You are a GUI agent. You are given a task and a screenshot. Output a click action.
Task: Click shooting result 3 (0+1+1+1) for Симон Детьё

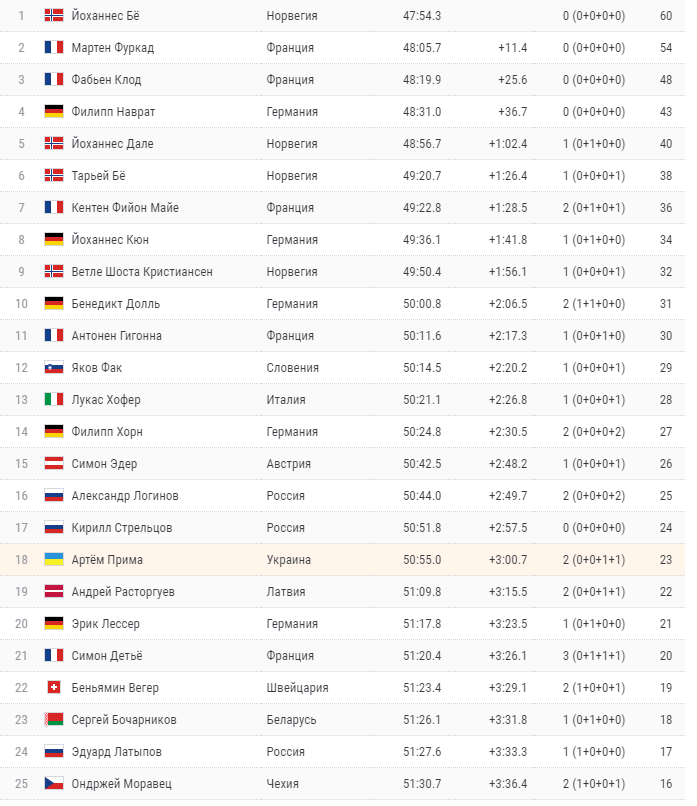pos(594,656)
